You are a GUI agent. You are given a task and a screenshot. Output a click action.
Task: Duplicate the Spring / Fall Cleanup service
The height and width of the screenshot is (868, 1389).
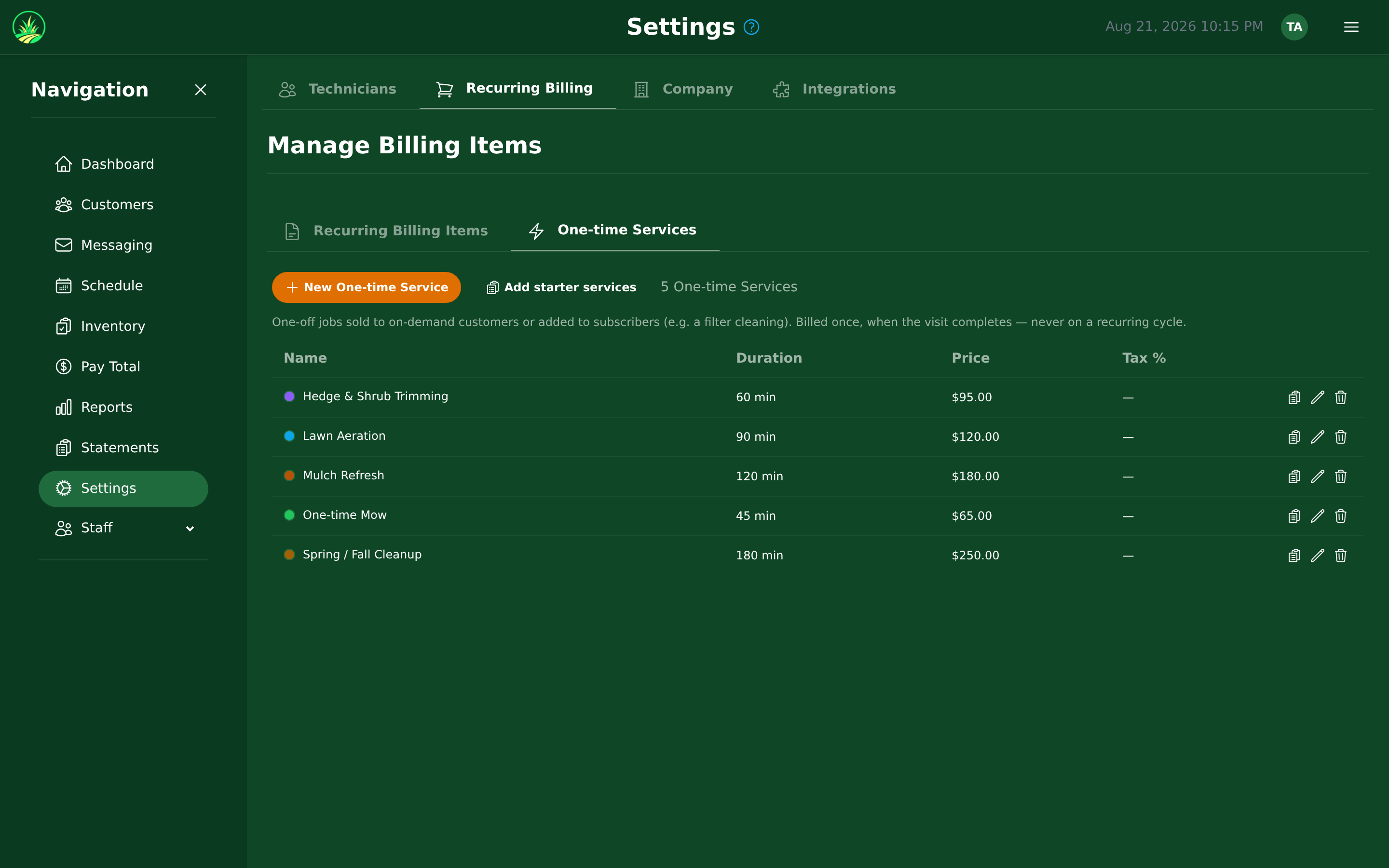(x=1294, y=556)
